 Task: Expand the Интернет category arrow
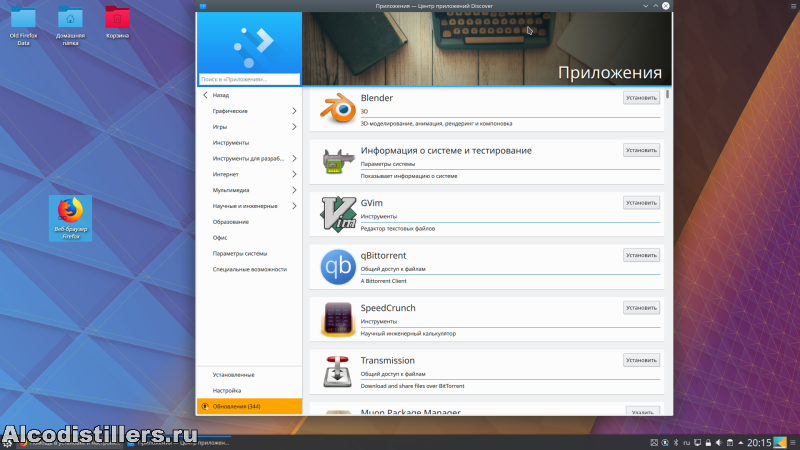pos(294,174)
